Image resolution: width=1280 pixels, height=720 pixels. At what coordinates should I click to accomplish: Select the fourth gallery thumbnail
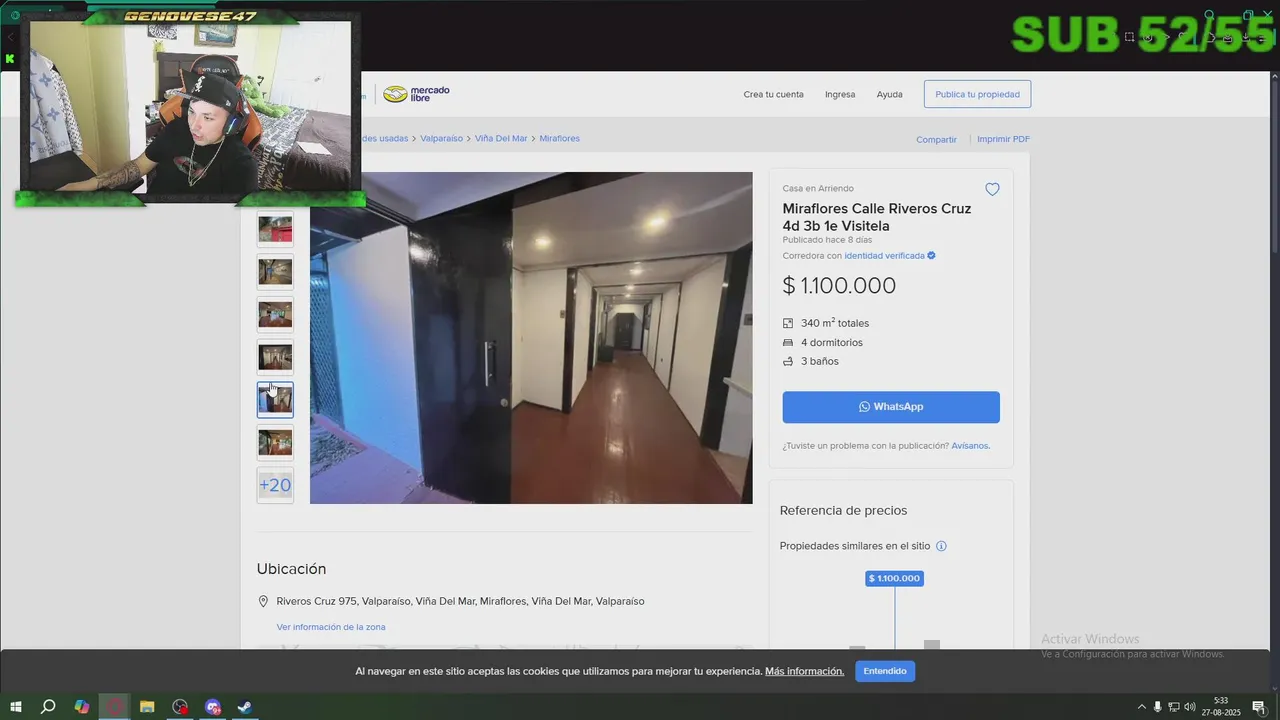coord(275,357)
